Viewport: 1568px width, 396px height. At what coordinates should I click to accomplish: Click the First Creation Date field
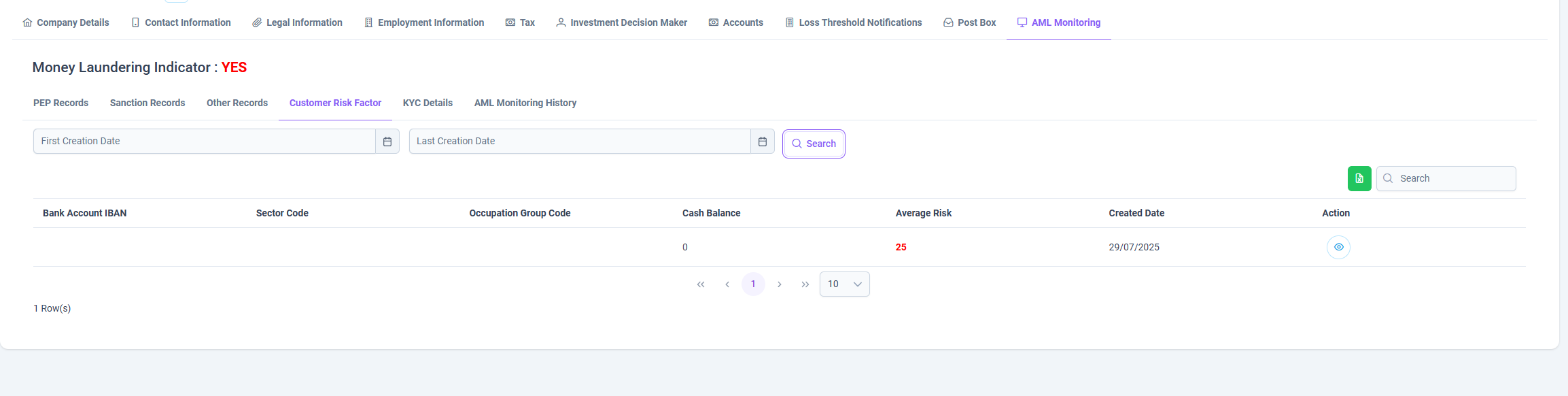coord(205,142)
